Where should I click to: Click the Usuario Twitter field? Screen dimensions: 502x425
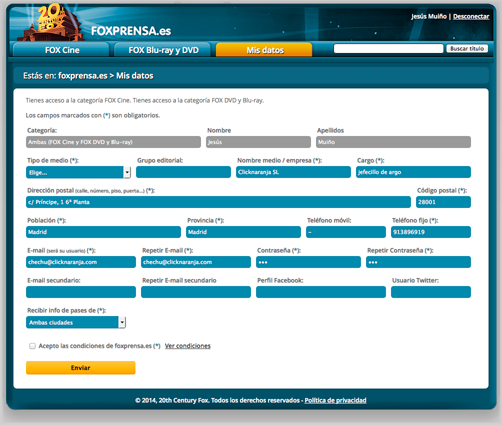pyautogui.click(x=431, y=292)
